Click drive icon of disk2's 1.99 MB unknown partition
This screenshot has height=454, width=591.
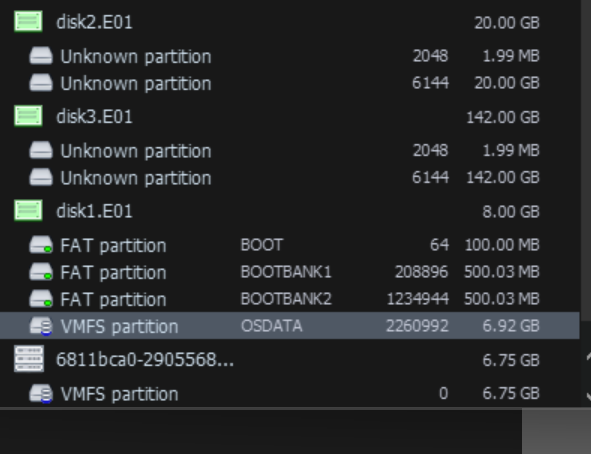41,56
